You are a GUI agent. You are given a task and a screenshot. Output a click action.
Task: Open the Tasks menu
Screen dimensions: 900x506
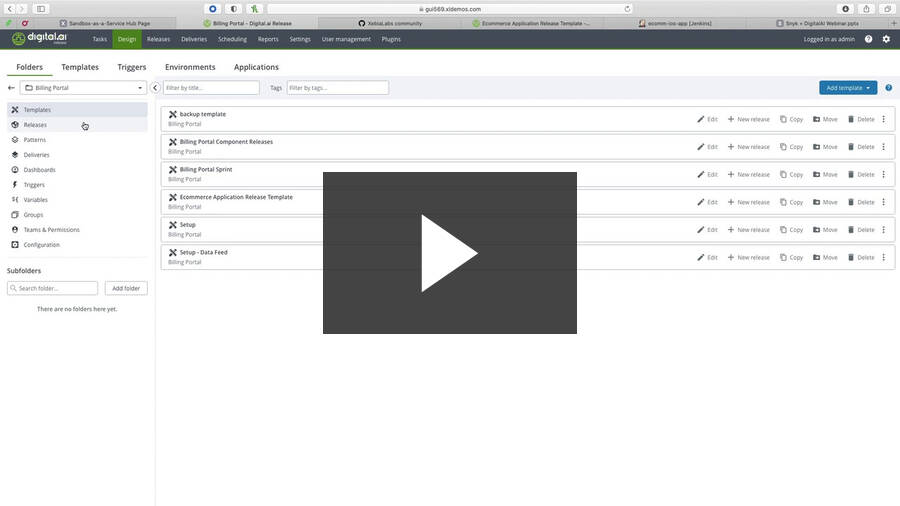coord(100,39)
